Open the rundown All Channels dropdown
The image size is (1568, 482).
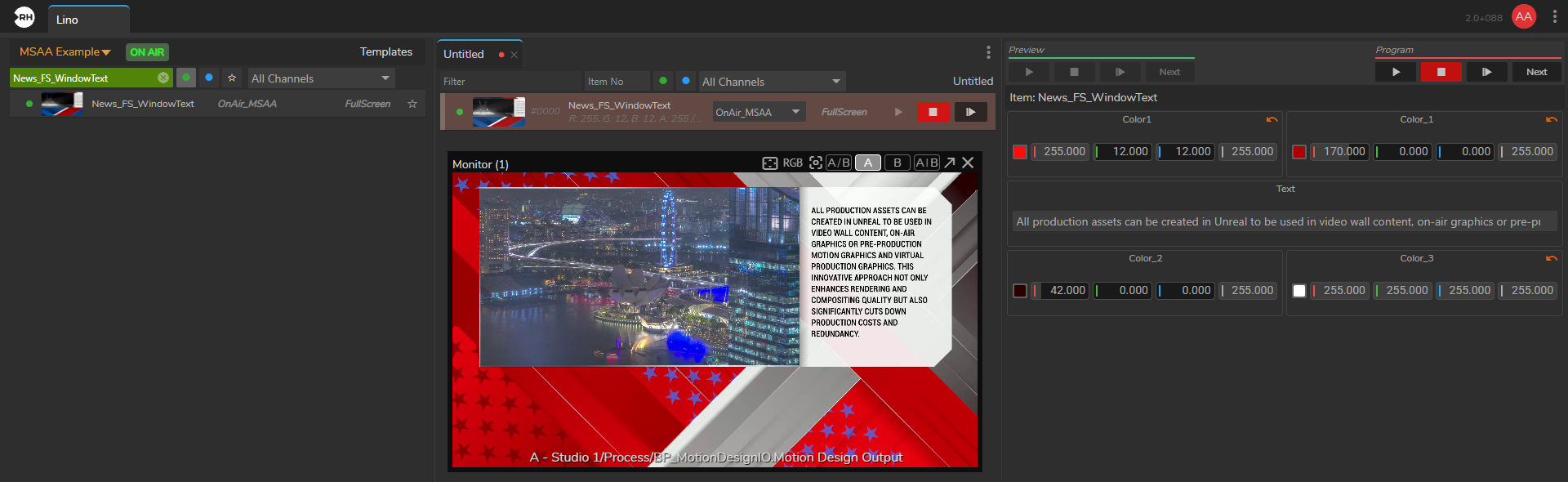pos(771,82)
